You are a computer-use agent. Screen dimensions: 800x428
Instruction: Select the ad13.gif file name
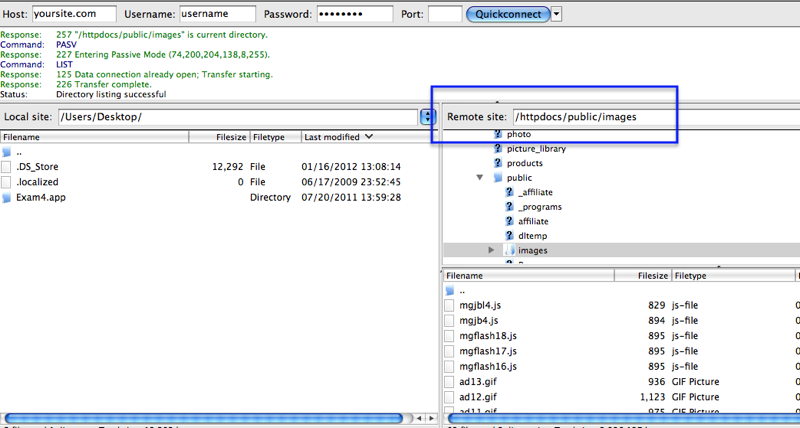coord(478,382)
